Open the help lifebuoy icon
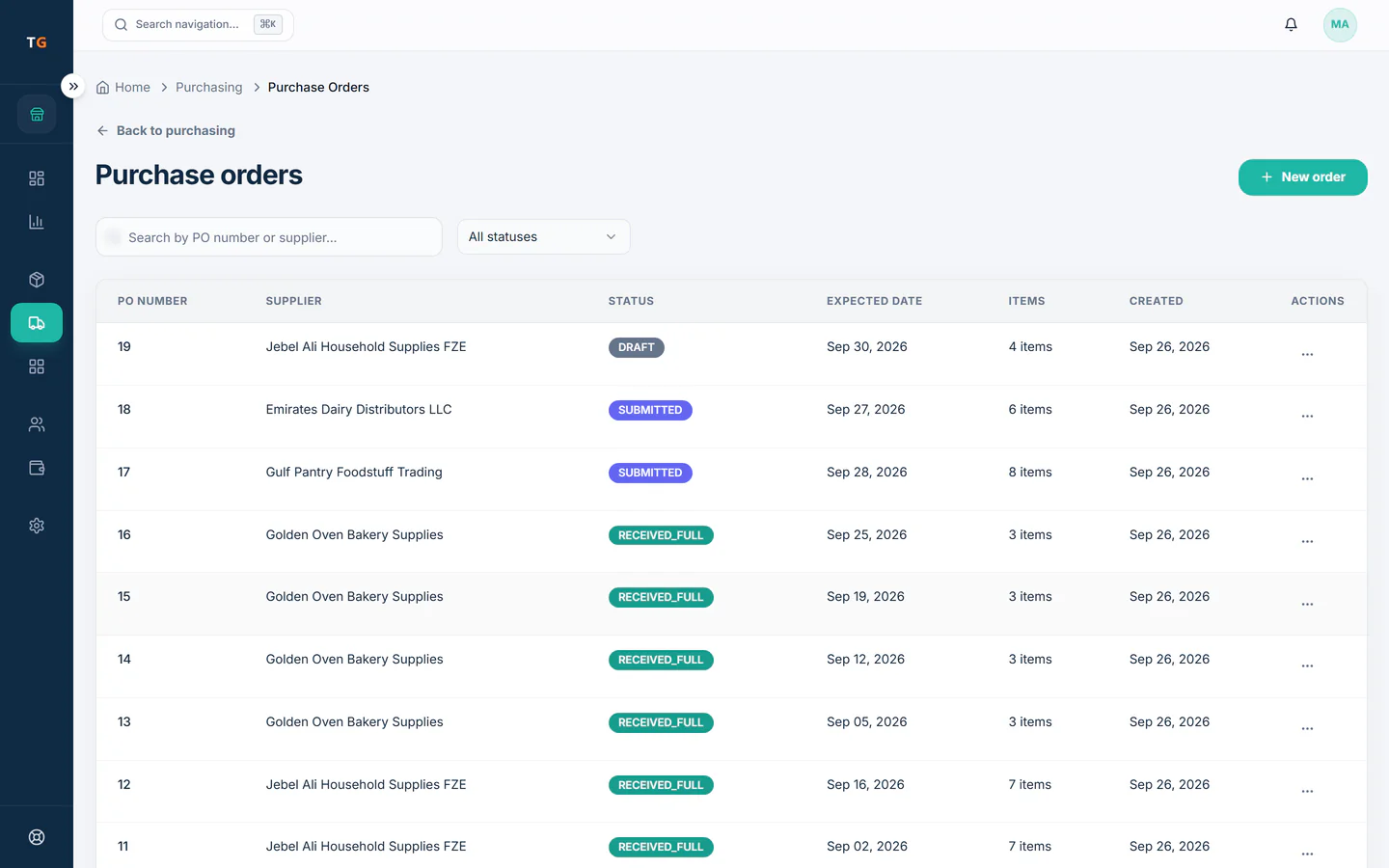The height and width of the screenshot is (868, 1389). (37, 837)
